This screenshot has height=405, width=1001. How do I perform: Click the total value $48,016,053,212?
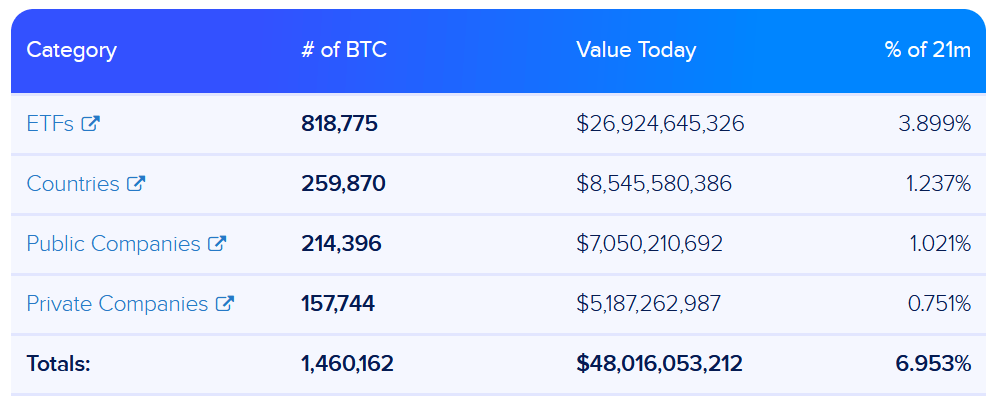click(659, 363)
